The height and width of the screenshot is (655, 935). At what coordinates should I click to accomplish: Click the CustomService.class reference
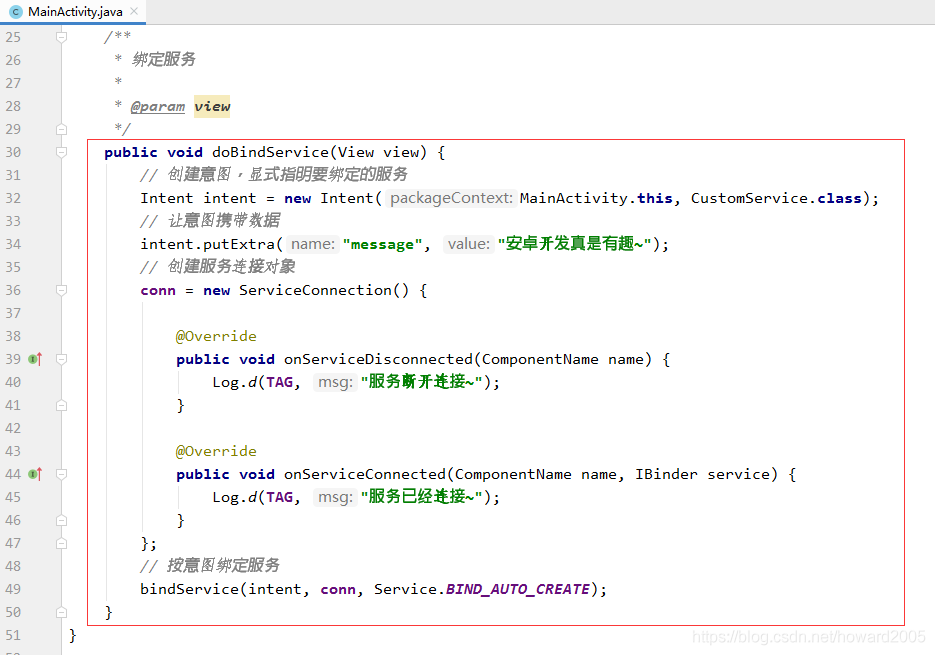(776, 198)
